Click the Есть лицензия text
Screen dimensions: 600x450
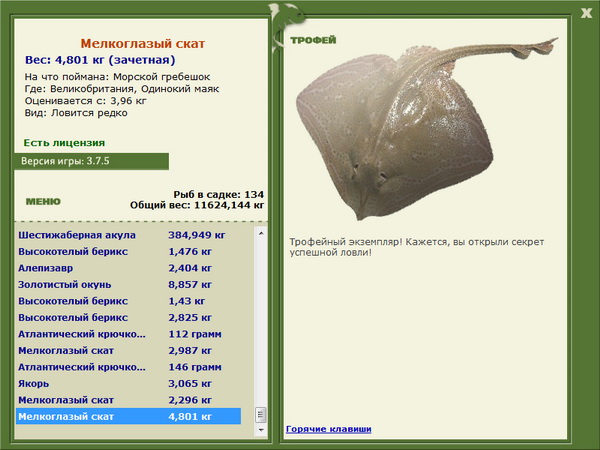click(x=64, y=143)
